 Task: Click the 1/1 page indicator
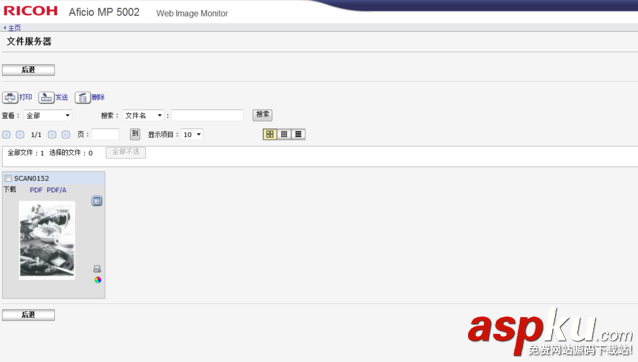(36, 135)
